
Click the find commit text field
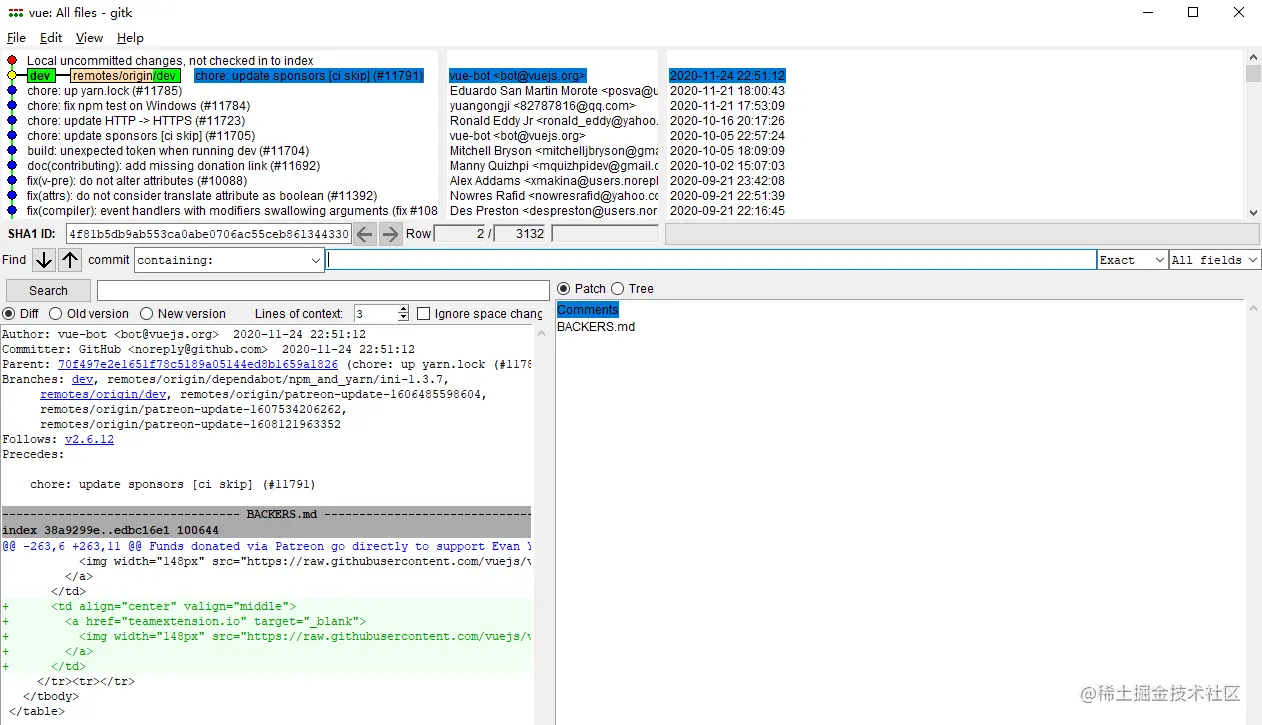click(x=712, y=260)
